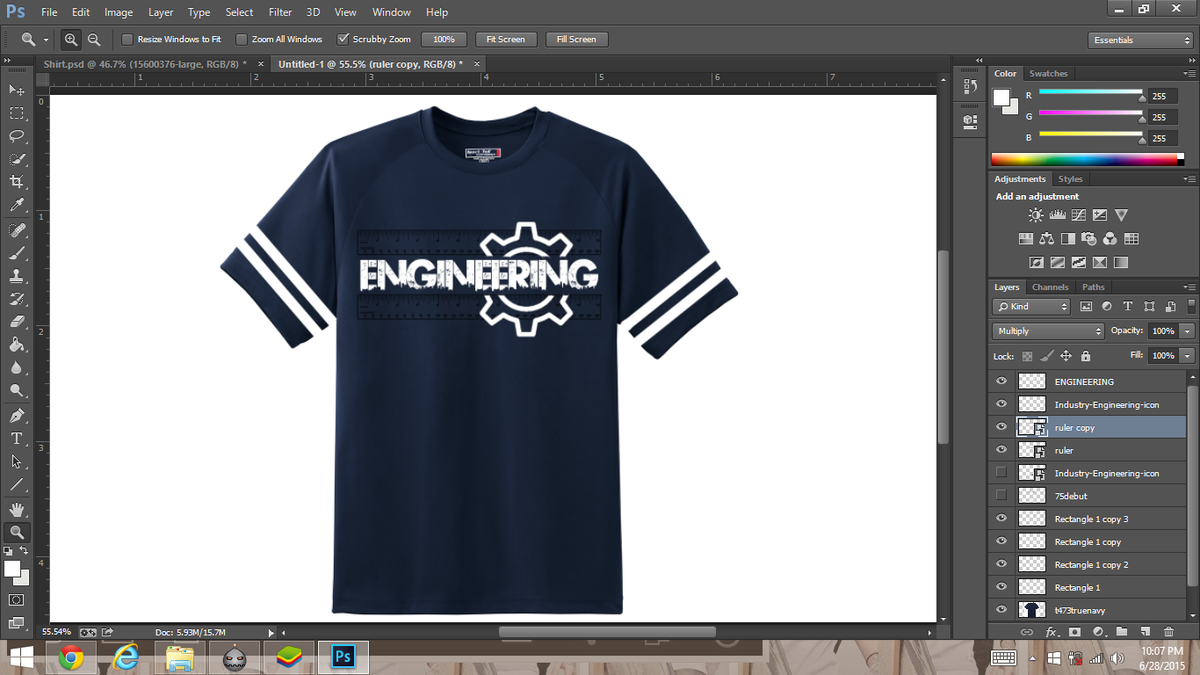1200x675 pixels.
Task: Select the Line tool
Action: pos(17,485)
